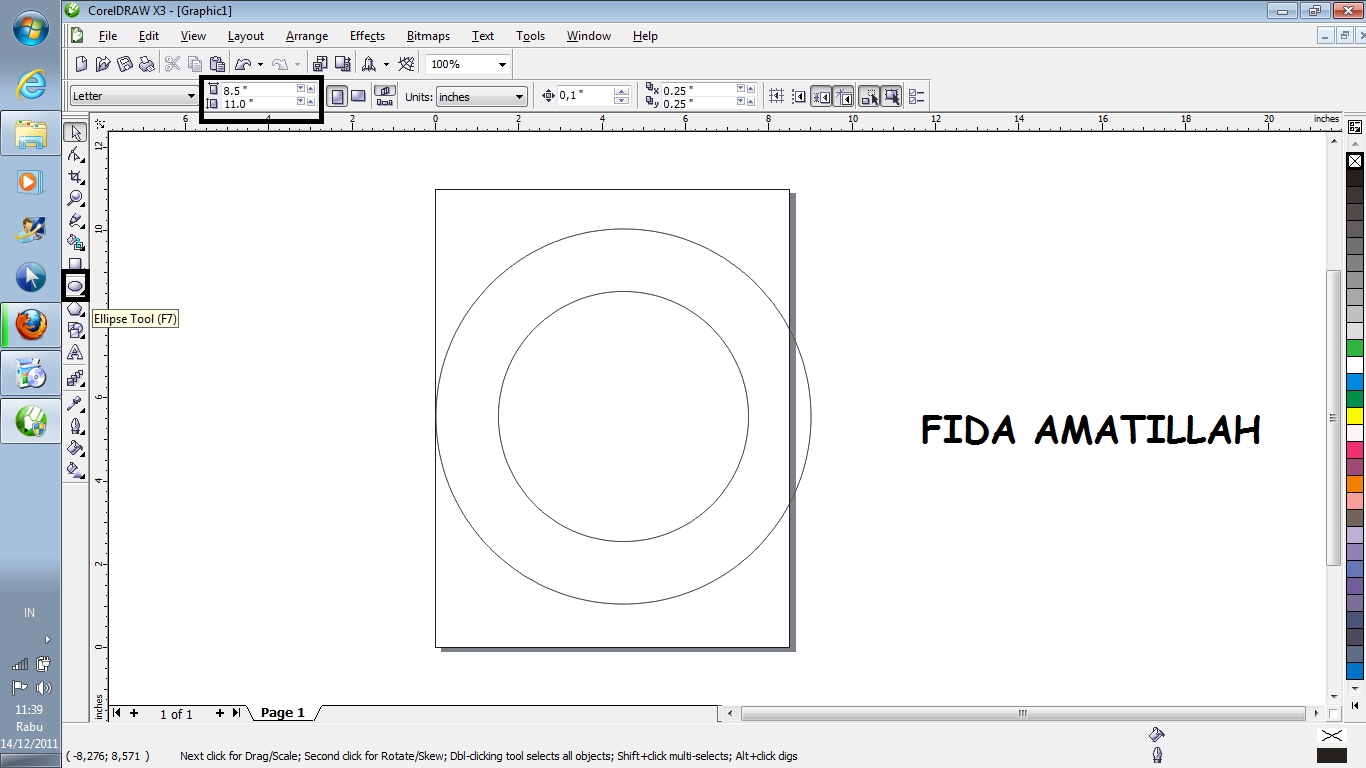Click the page height 11.0 field
The image size is (1366, 768).
pos(258,103)
